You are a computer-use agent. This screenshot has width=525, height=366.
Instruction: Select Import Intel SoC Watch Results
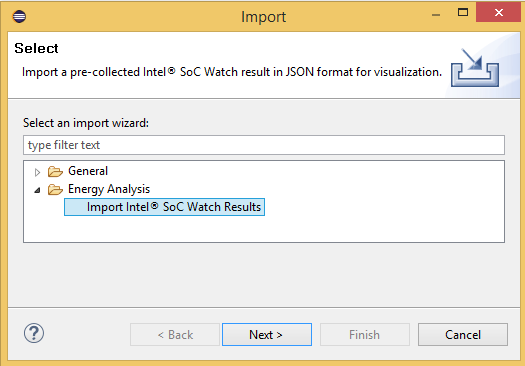pos(164,207)
